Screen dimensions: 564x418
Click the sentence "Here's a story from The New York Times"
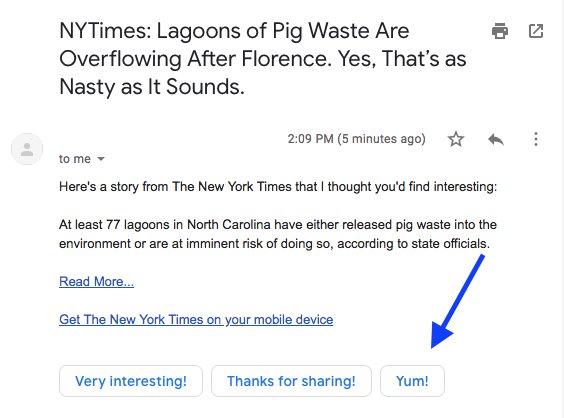tap(278, 187)
